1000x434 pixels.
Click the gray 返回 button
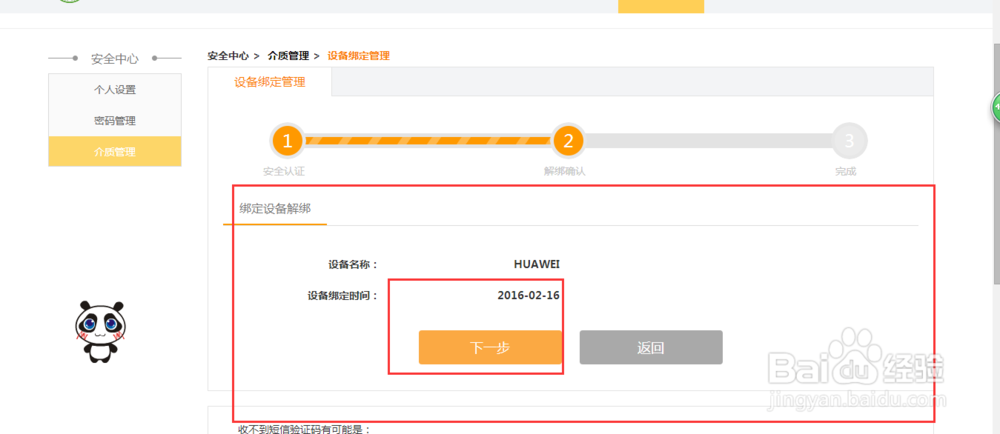(x=651, y=347)
